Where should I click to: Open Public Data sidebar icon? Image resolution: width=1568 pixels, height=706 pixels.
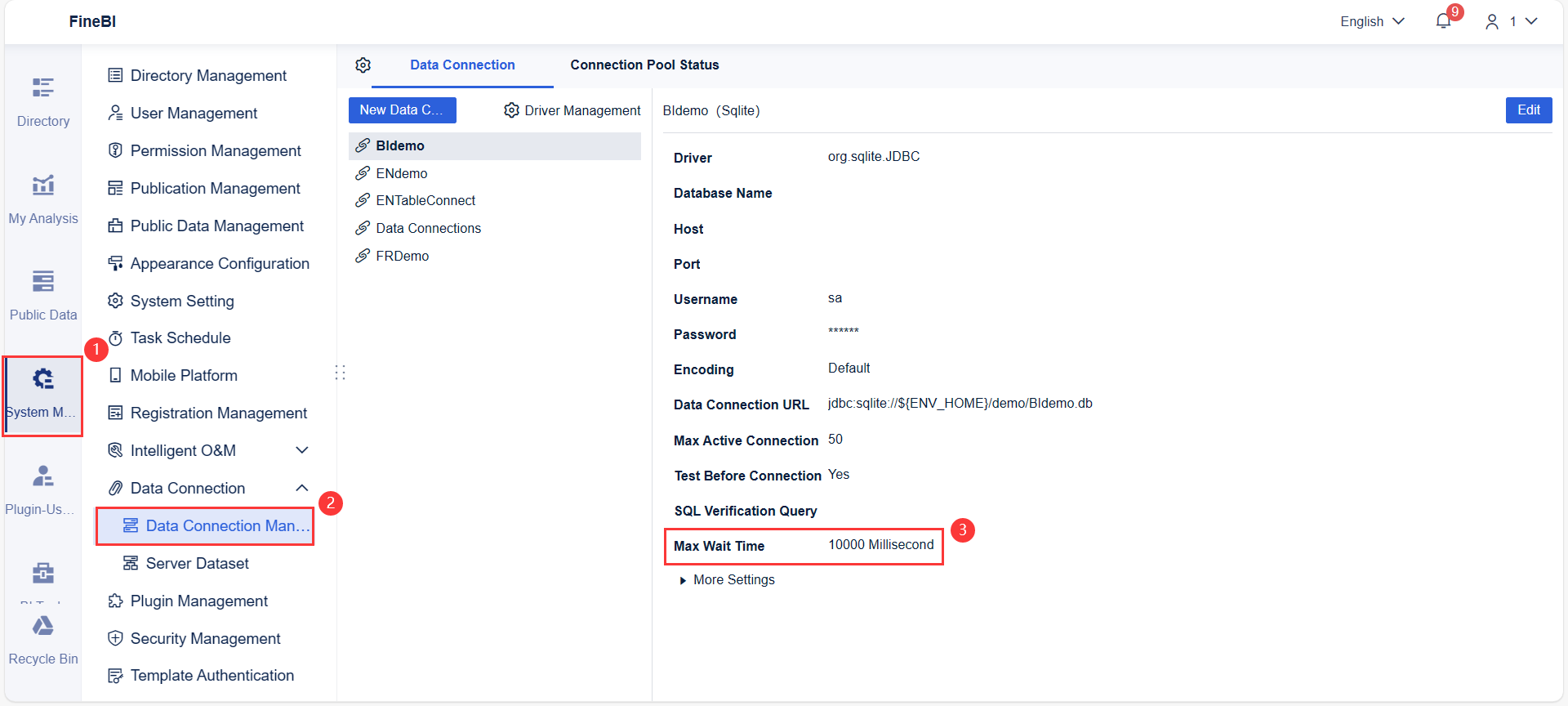pyautogui.click(x=43, y=282)
